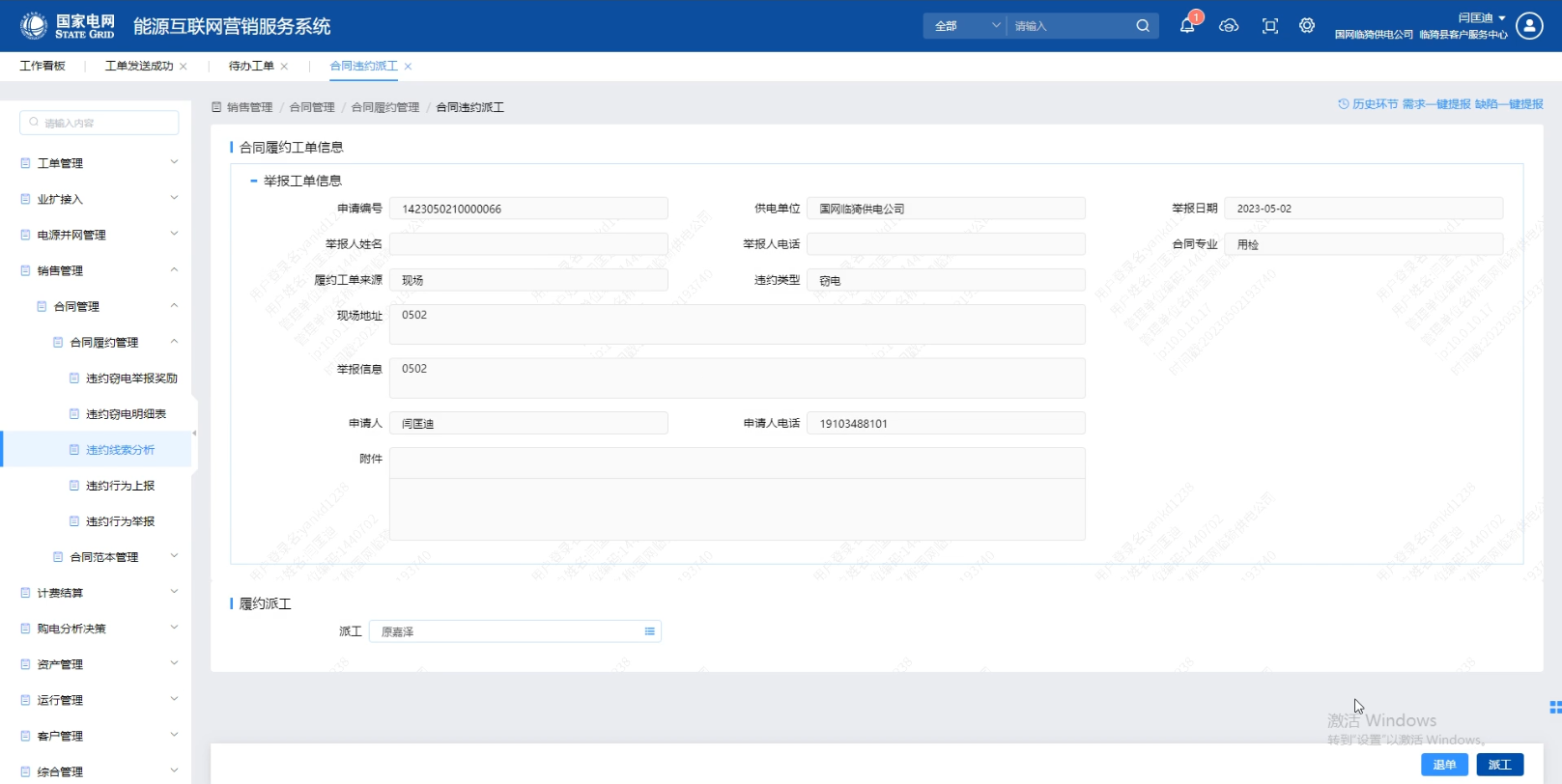Click the sidebar menu search field
The height and width of the screenshot is (784, 1562).
click(99, 123)
